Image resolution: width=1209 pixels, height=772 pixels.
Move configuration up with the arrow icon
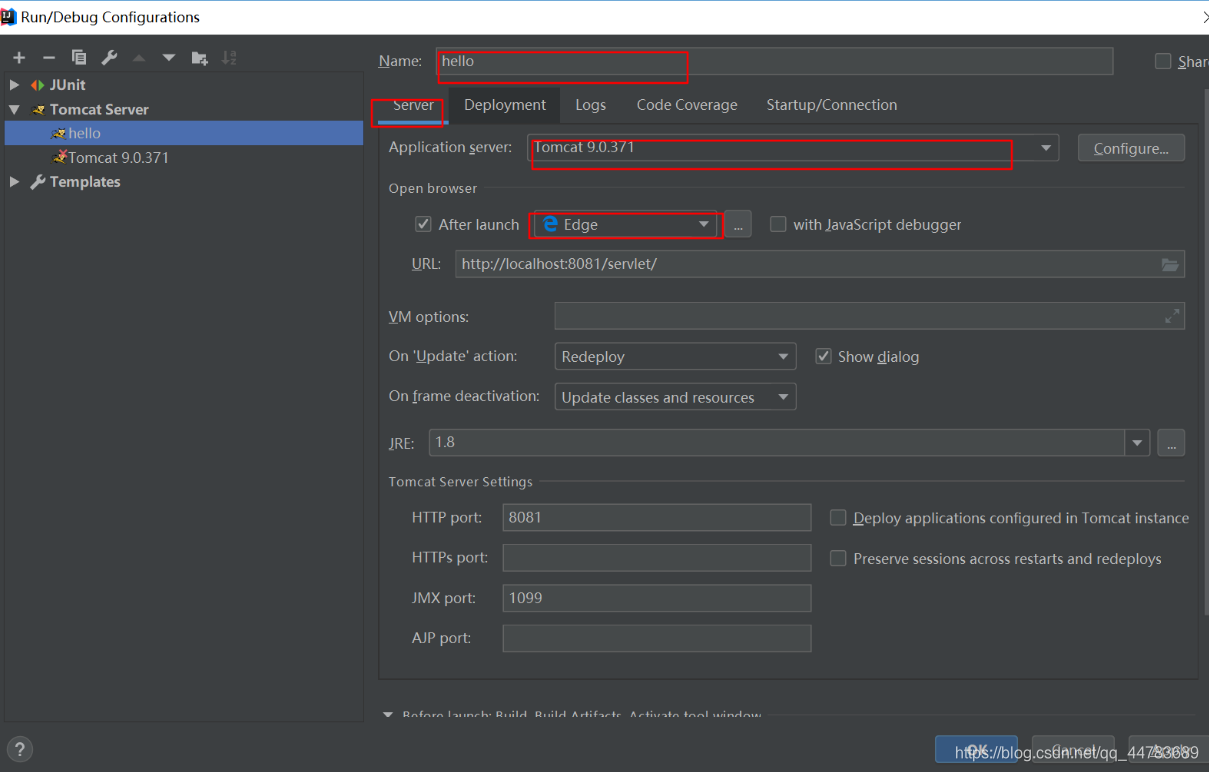pyautogui.click(x=139, y=58)
